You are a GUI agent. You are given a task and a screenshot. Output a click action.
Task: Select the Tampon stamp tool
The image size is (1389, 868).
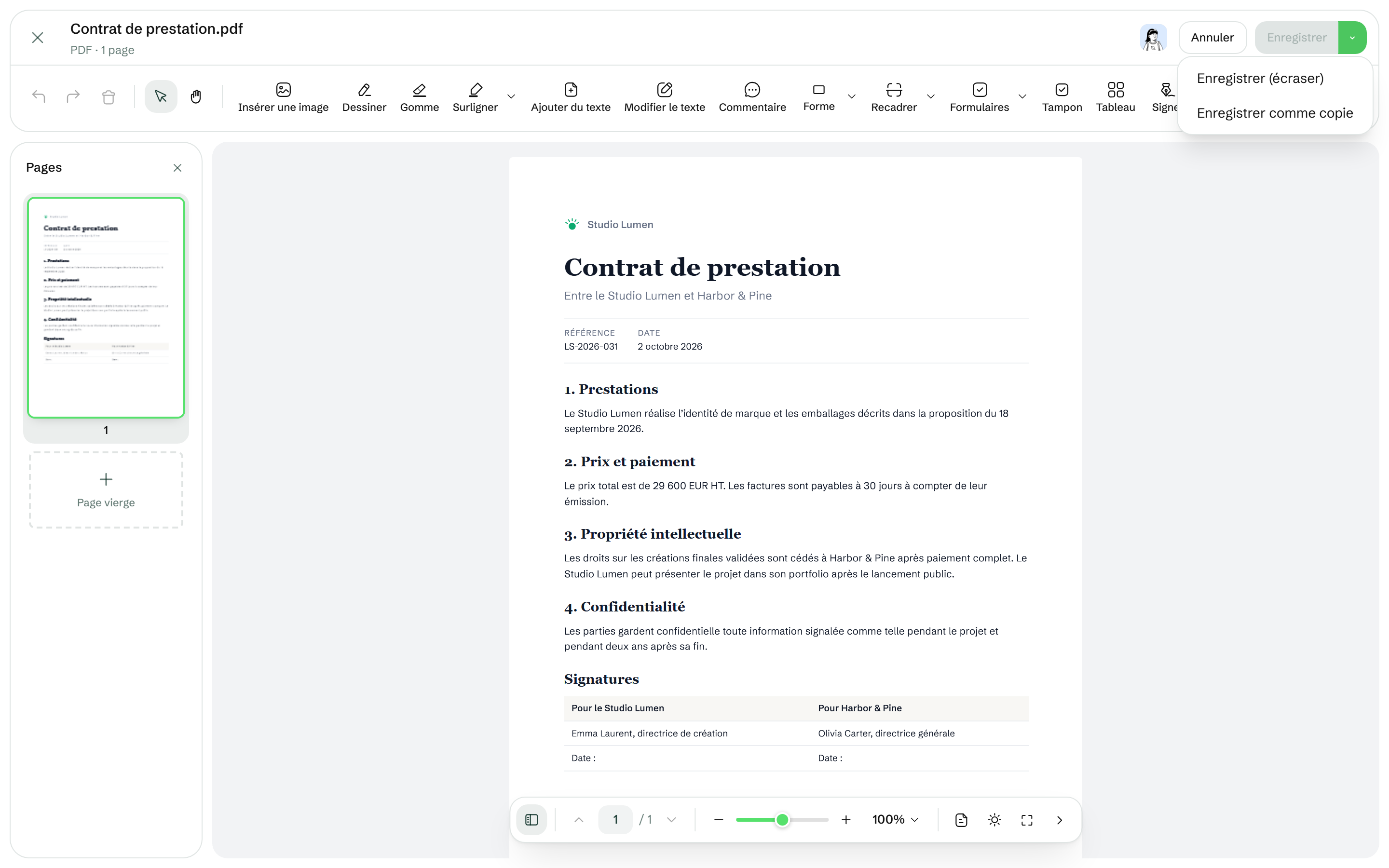click(x=1062, y=97)
